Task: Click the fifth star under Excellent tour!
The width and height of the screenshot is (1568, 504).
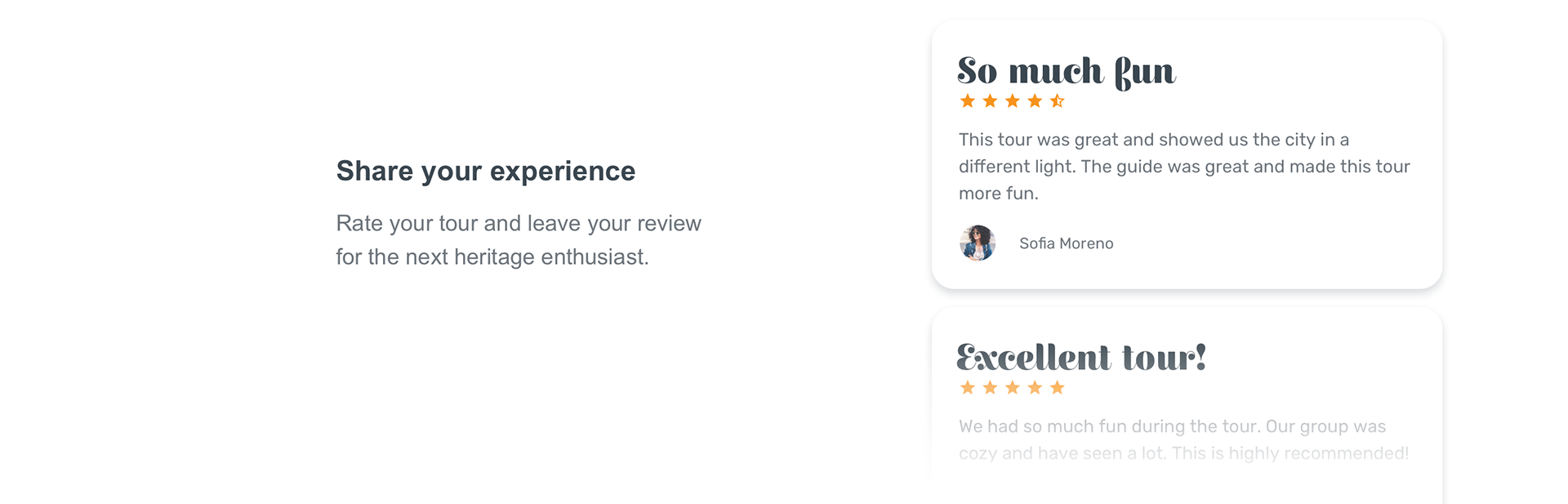Action: pyautogui.click(x=1058, y=388)
